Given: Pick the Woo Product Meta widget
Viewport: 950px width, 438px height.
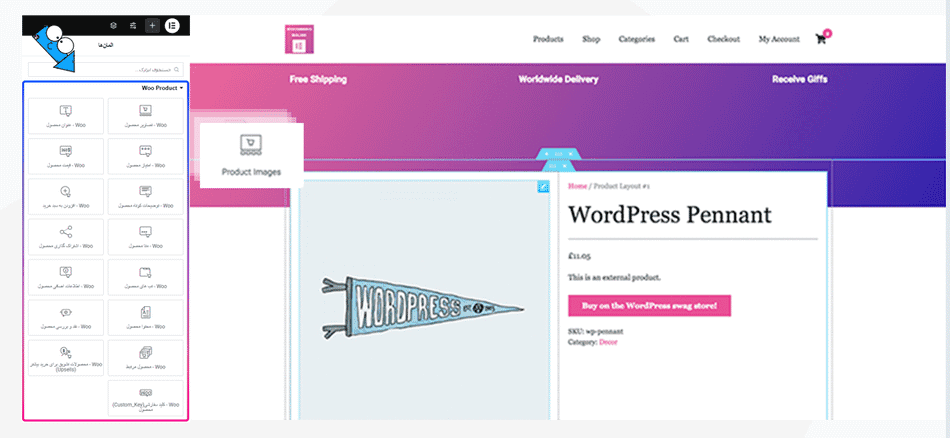Looking at the screenshot, I should pyautogui.click(x=145, y=237).
